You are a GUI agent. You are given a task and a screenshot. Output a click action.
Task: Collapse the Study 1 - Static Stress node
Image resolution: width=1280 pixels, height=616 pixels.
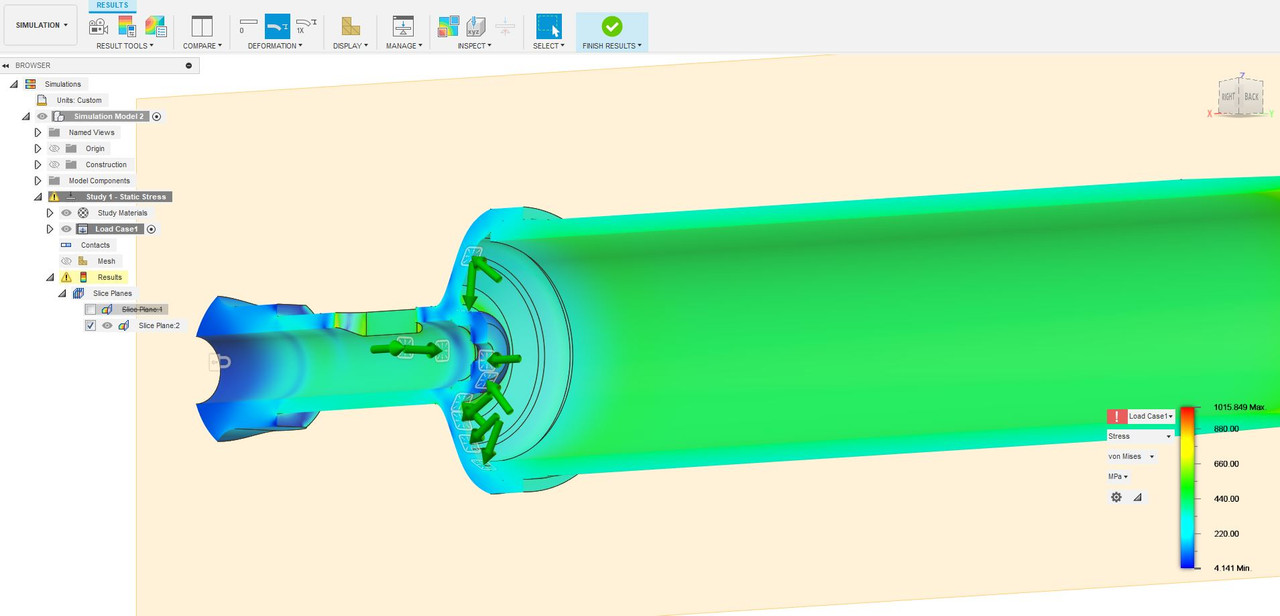point(38,197)
